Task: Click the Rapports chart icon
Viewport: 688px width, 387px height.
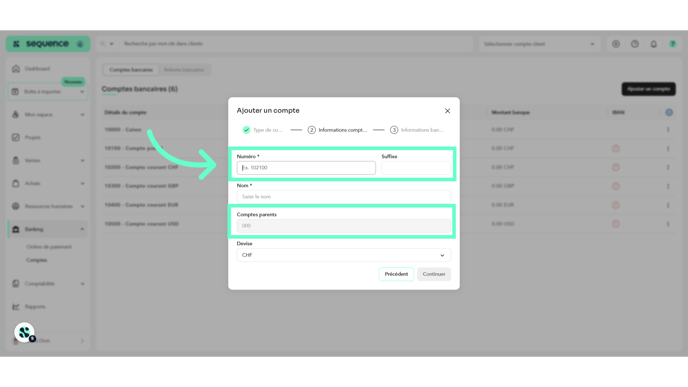Action: 15,307
